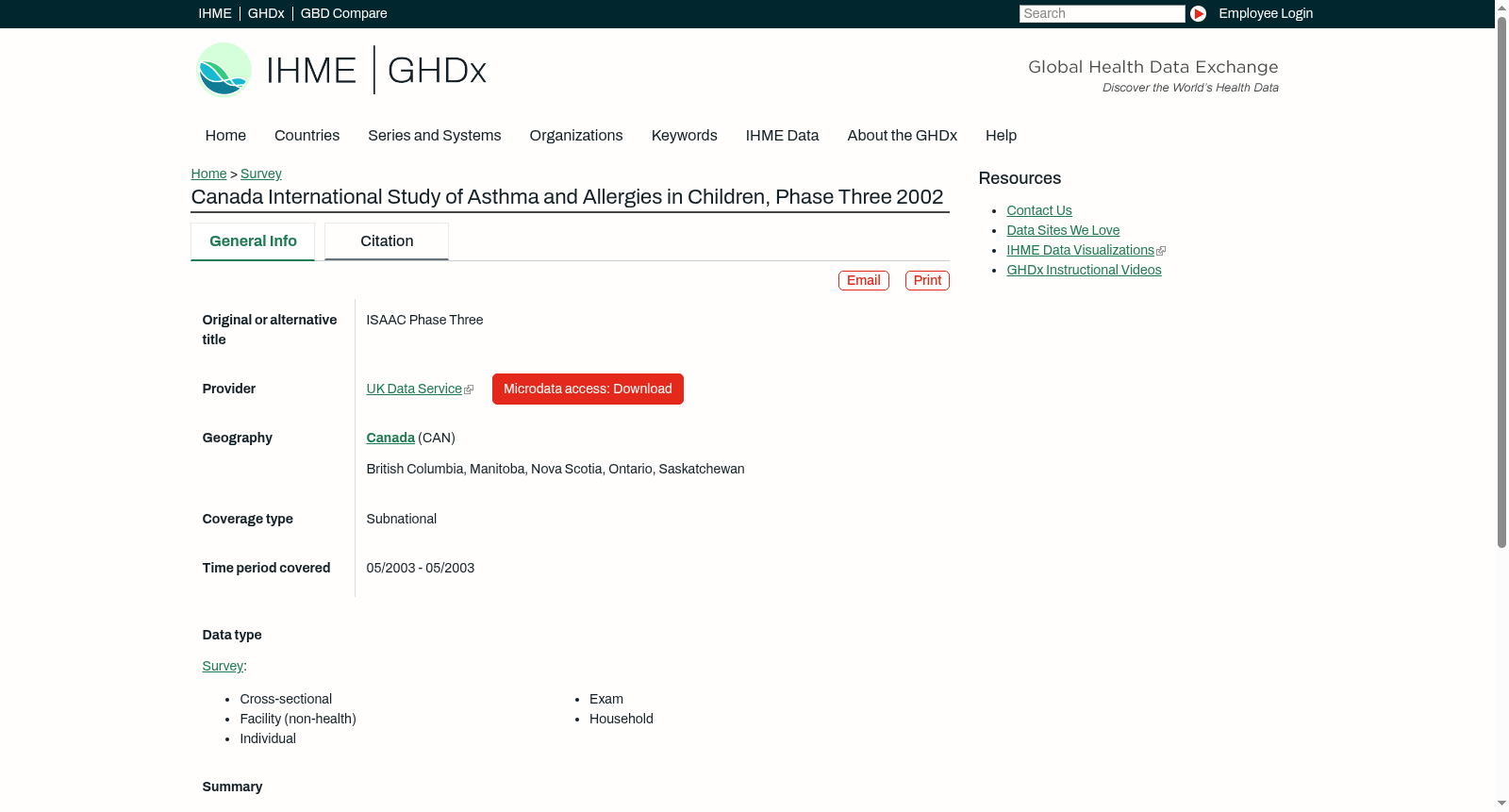Screen dimensions: 1509x812
Task: Click the external link icon next to UK Data Service
Action: pos(469,389)
